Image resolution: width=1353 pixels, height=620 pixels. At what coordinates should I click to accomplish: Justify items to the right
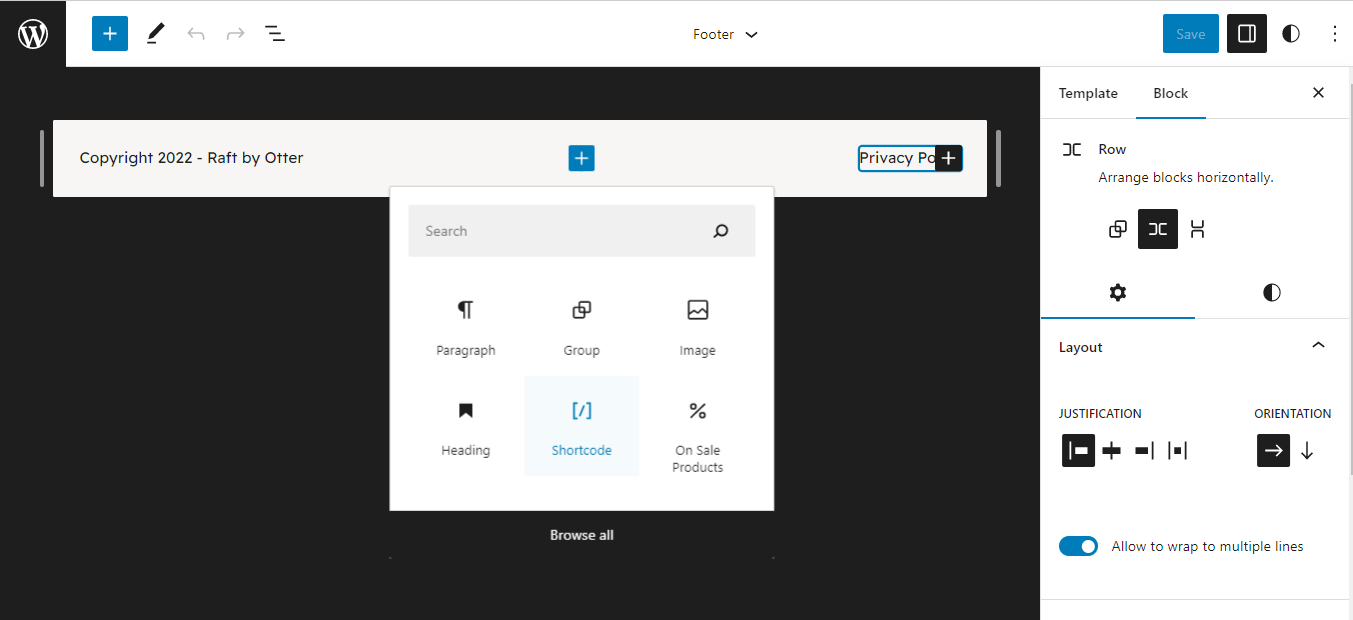pyautogui.click(x=1143, y=450)
